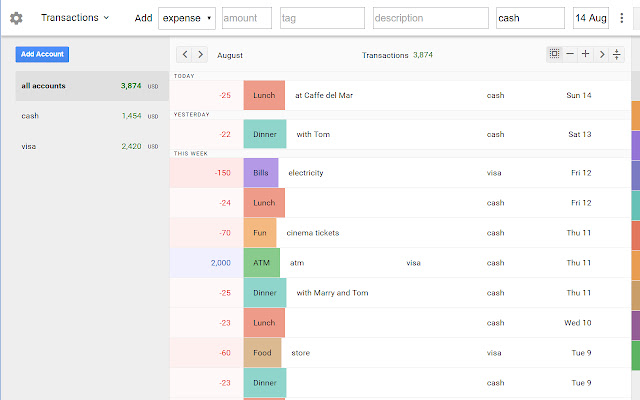Image resolution: width=640 pixels, height=400 pixels.
Task: Go to the previous month arrow
Action: 185,55
